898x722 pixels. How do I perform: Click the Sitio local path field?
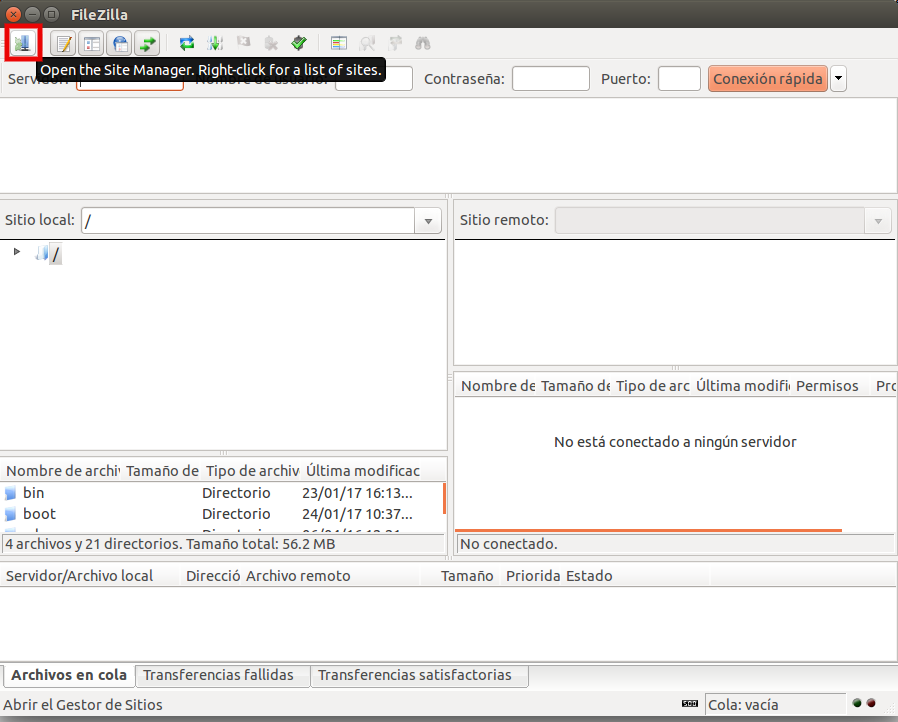click(x=248, y=221)
